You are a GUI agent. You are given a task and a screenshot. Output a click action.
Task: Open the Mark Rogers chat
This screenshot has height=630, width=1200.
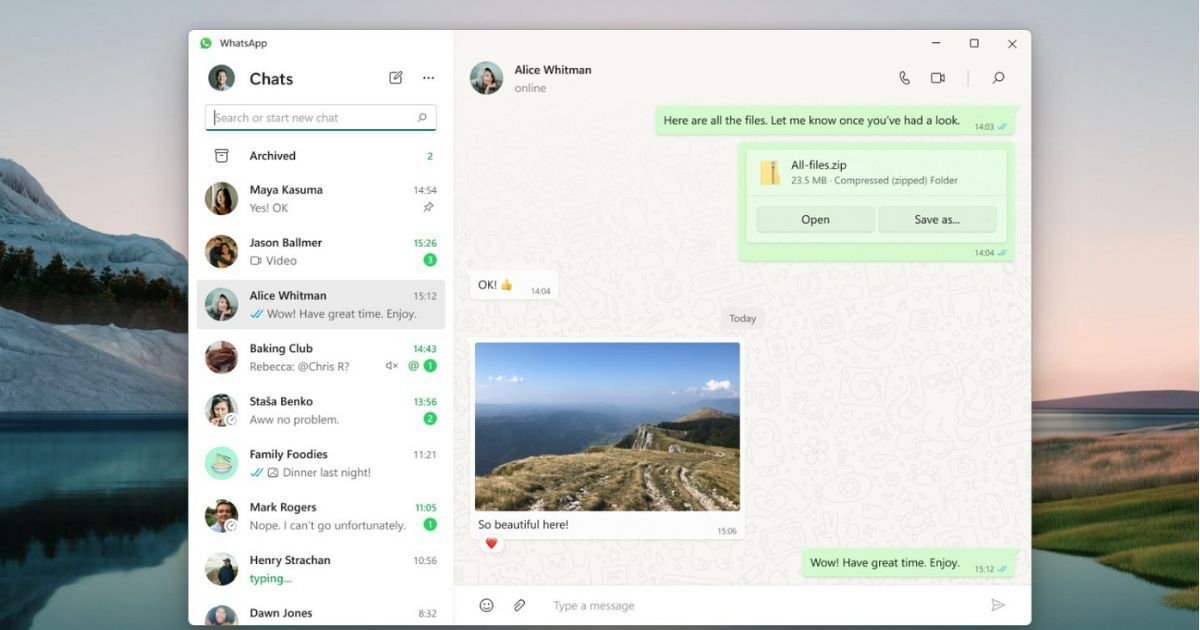coord(321,516)
